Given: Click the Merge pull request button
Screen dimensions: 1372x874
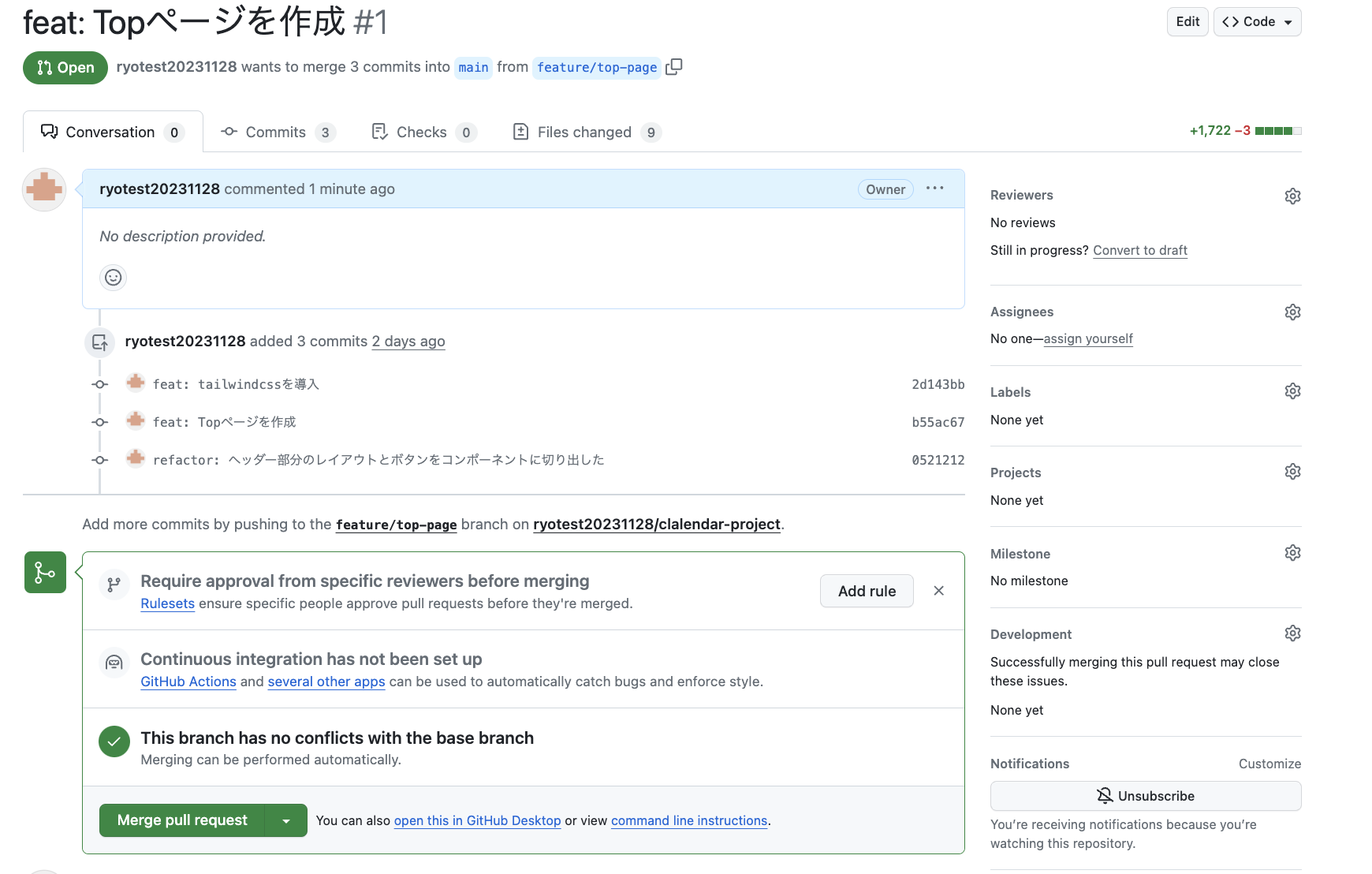Looking at the screenshot, I should [x=182, y=820].
